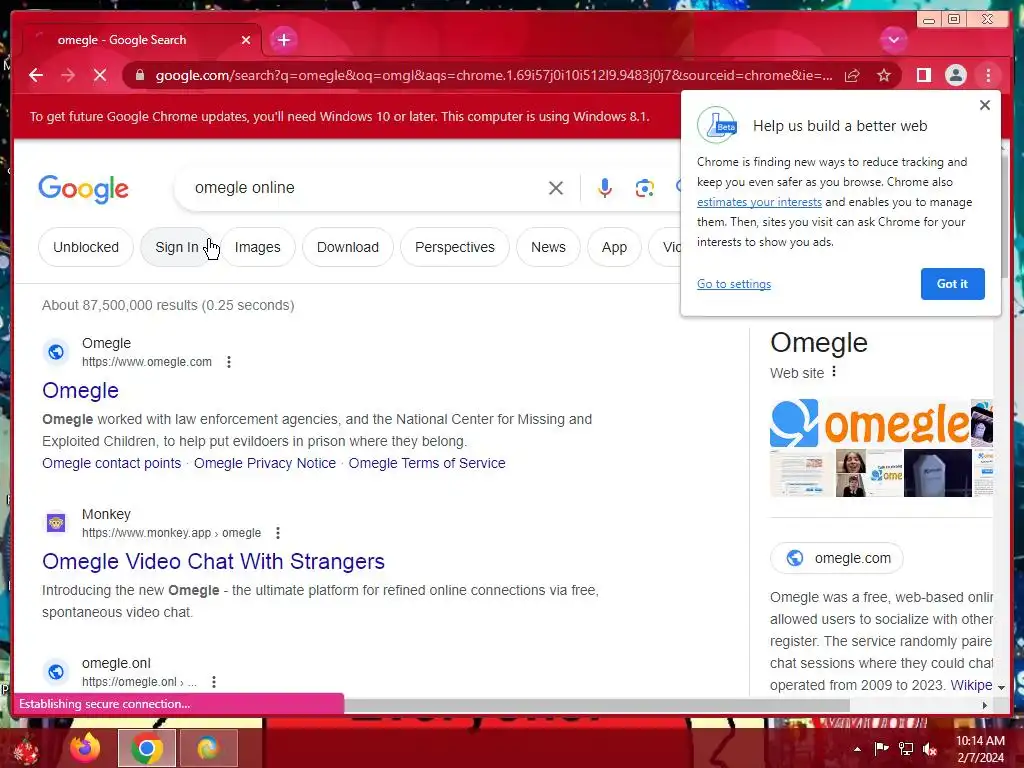Select the App filter chip
1024x768 pixels.
[x=614, y=247]
